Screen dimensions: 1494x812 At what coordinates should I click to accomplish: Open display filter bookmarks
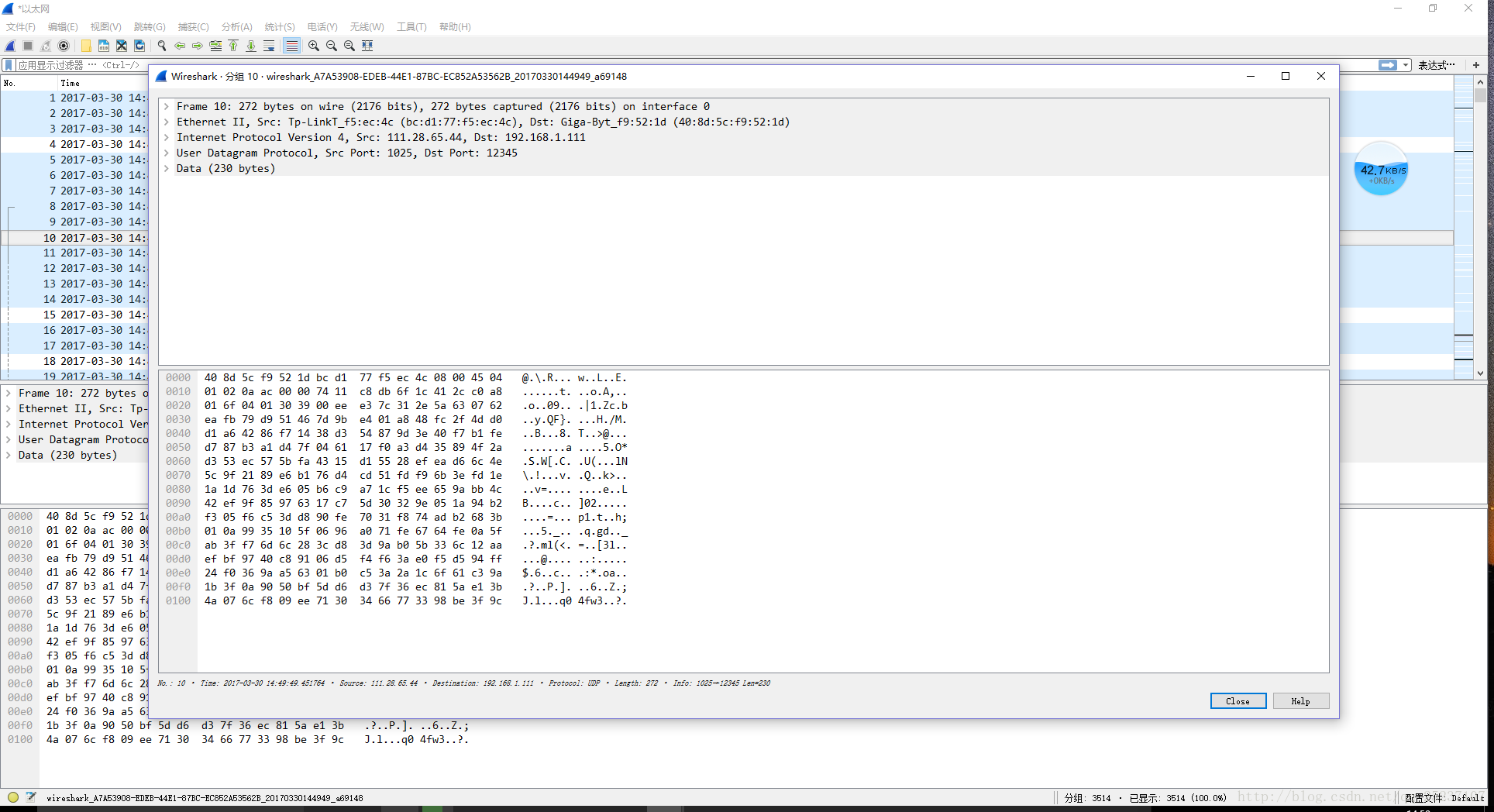click(x=9, y=65)
